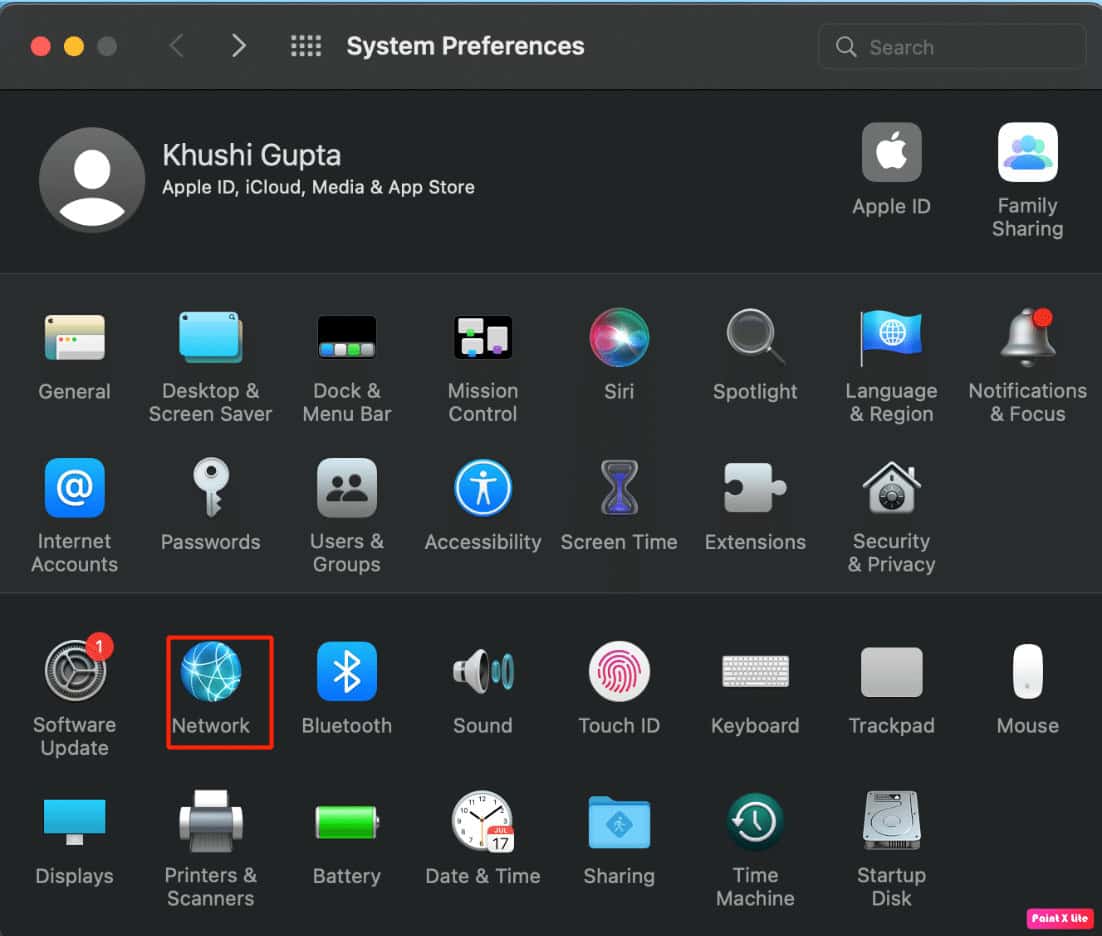This screenshot has width=1102, height=936.
Task: Select the Siri preferences icon
Action: click(x=619, y=337)
